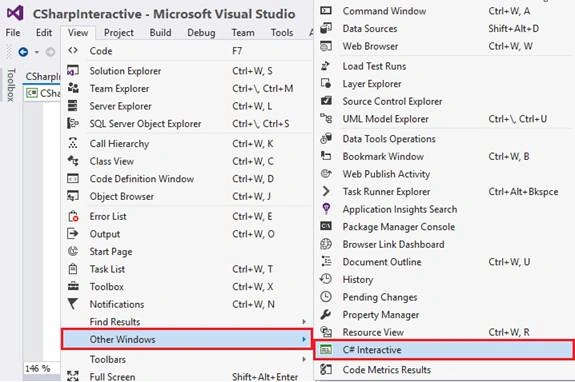Click the Server Explorer icon
The width and height of the screenshot is (575, 382).
(73, 106)
